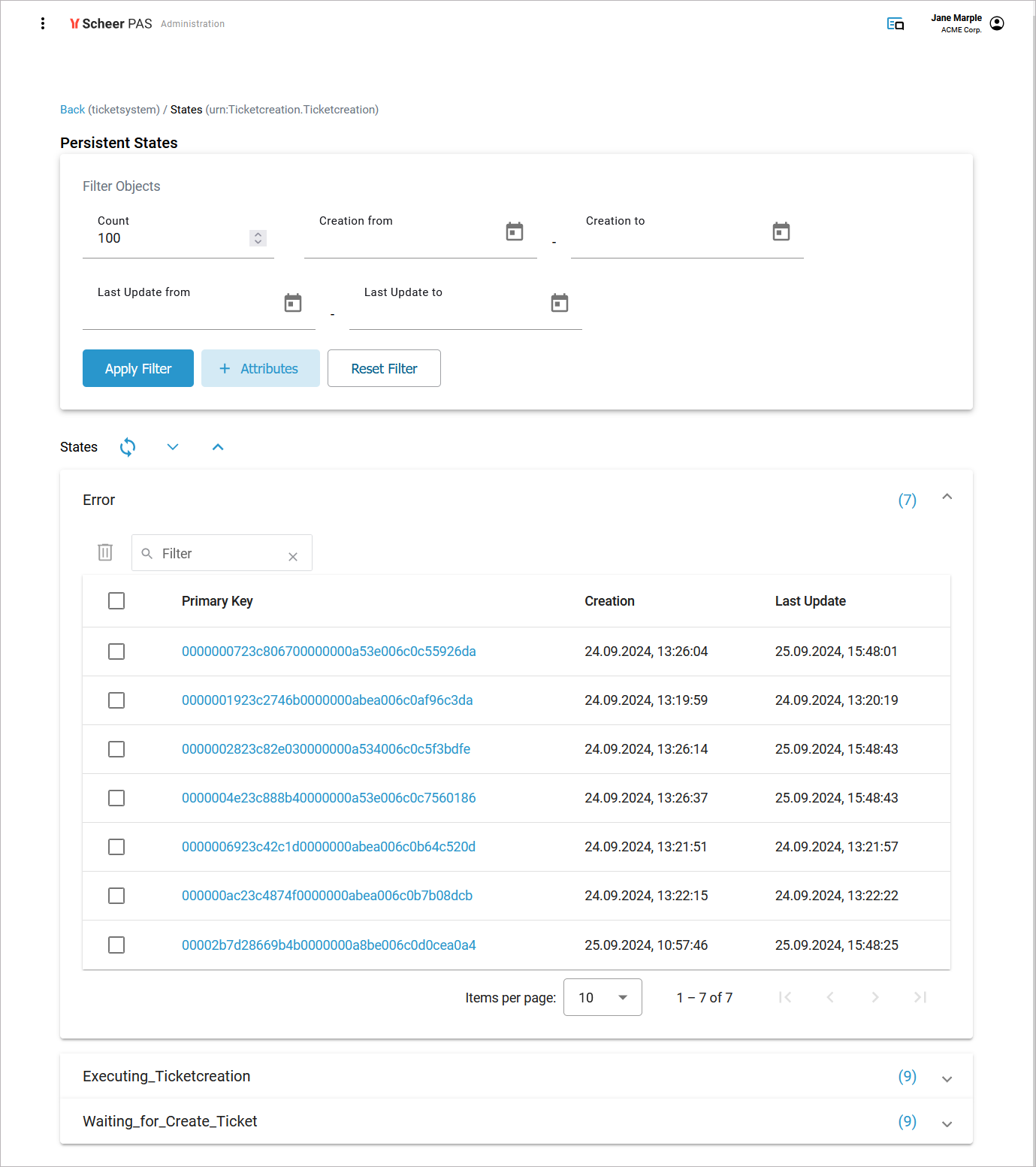Viewport: 1036px width, 1167px height.
Task: Refresh the States list
Action: [x=128, y=447]
